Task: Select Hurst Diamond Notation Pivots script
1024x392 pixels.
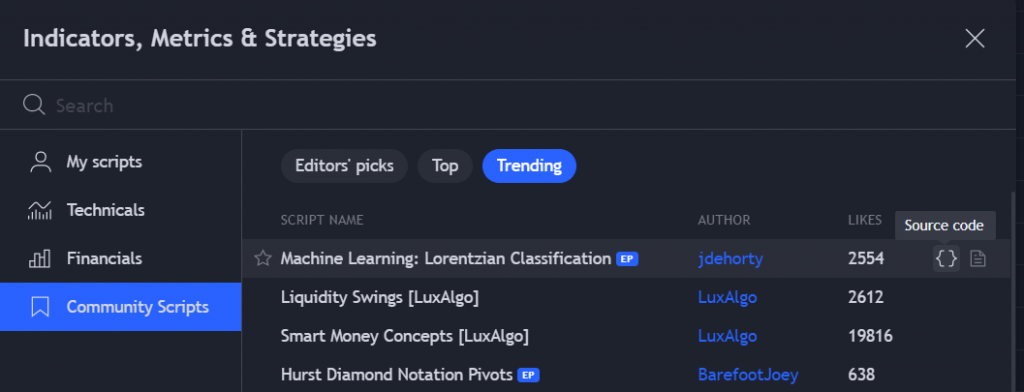Action: (x=396, y=375)
